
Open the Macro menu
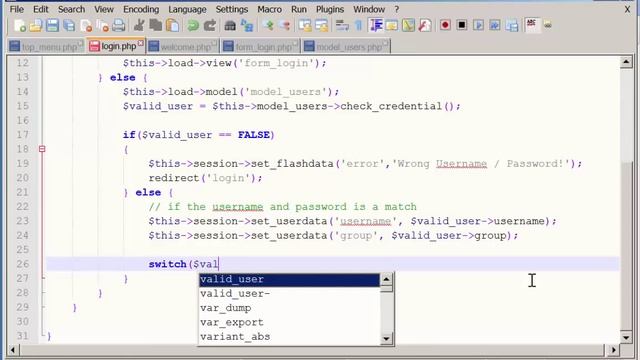[x=269, y=9]
